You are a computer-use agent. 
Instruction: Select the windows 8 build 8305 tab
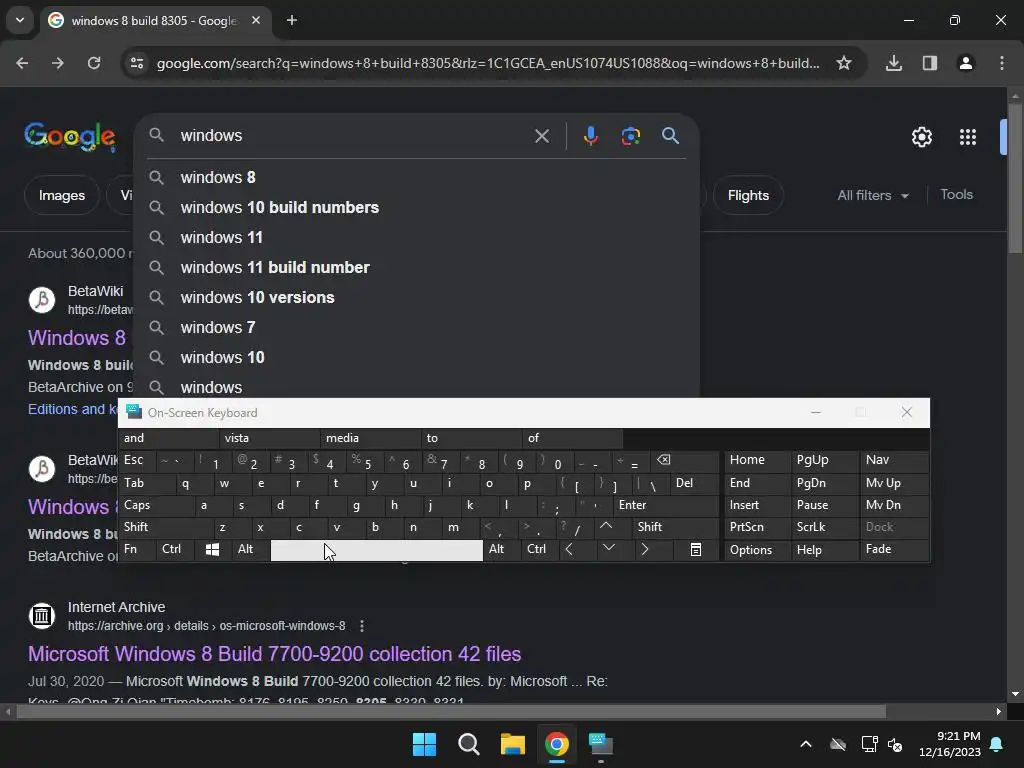coord(154,20)
